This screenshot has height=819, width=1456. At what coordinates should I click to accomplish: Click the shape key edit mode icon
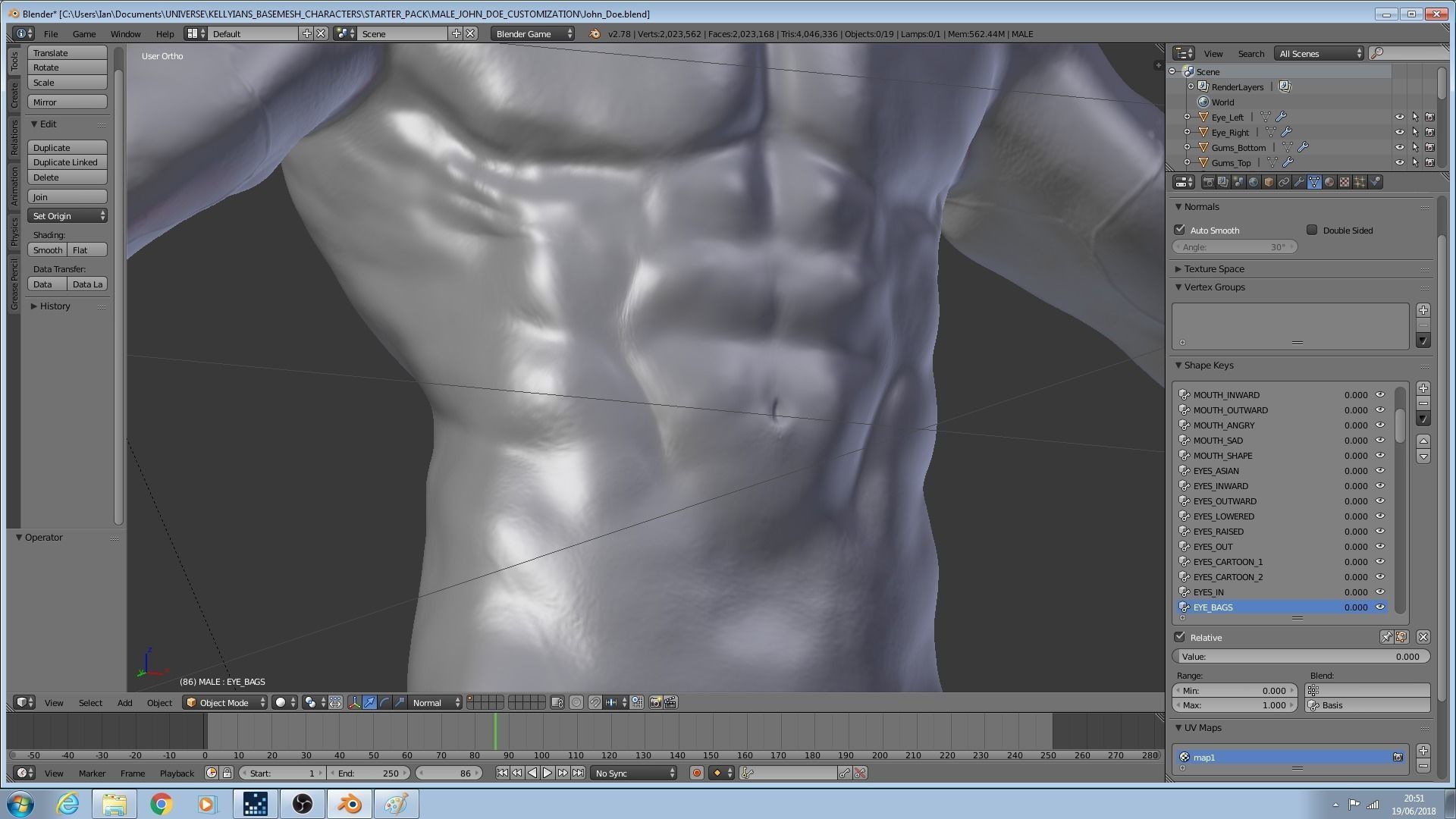pos(1401,637)
